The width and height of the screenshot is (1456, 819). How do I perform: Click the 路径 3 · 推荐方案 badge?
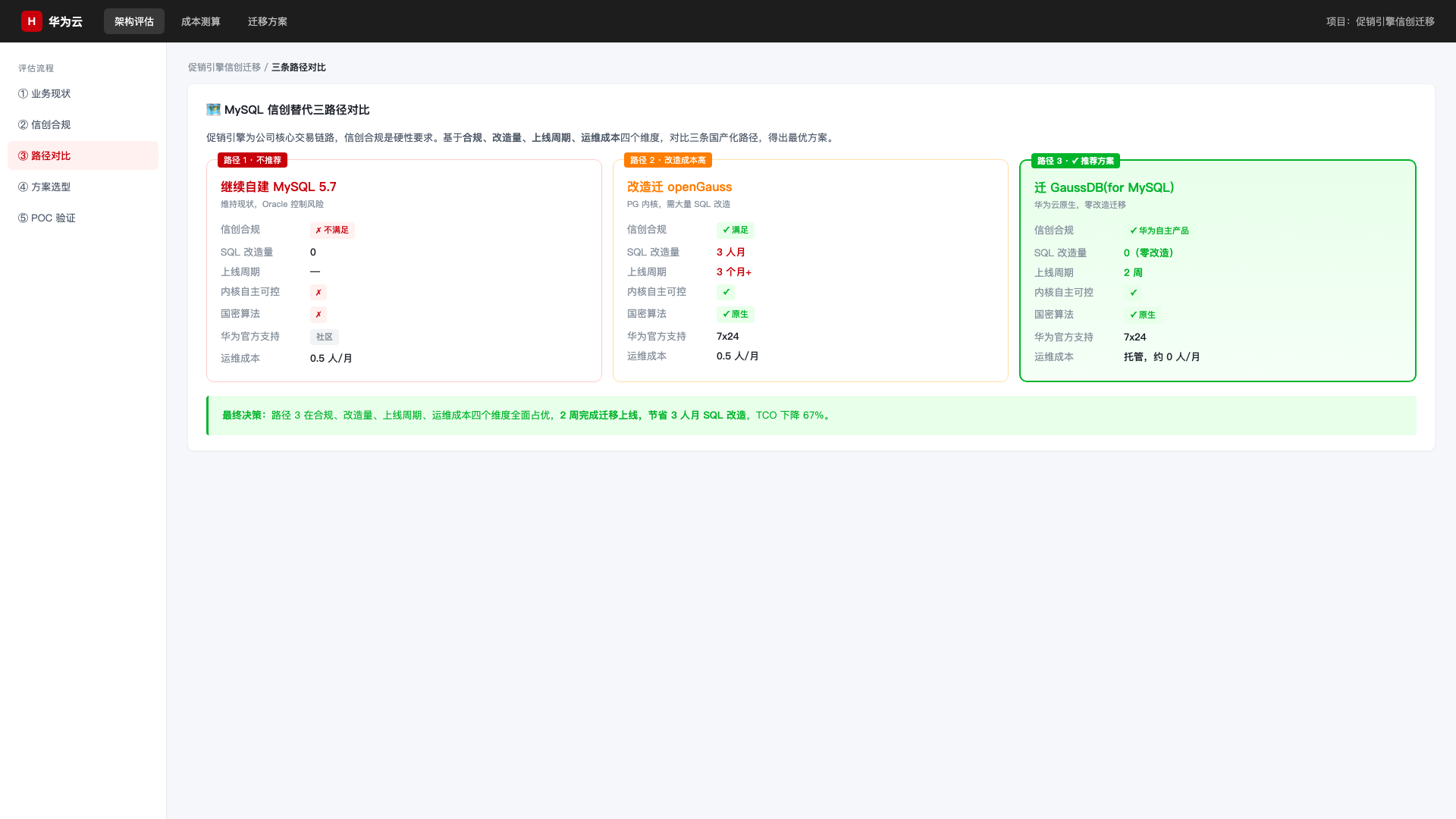pos(1076,161)
